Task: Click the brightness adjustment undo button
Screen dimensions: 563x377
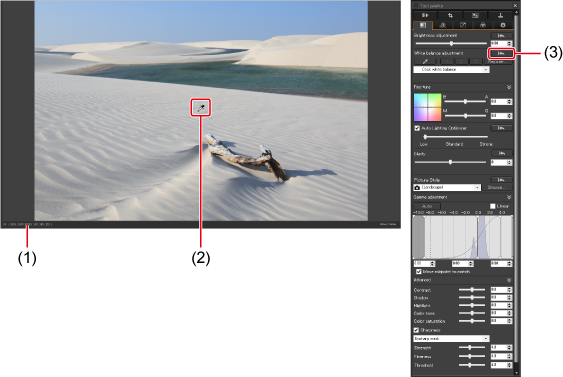Action: coord(501,36)
